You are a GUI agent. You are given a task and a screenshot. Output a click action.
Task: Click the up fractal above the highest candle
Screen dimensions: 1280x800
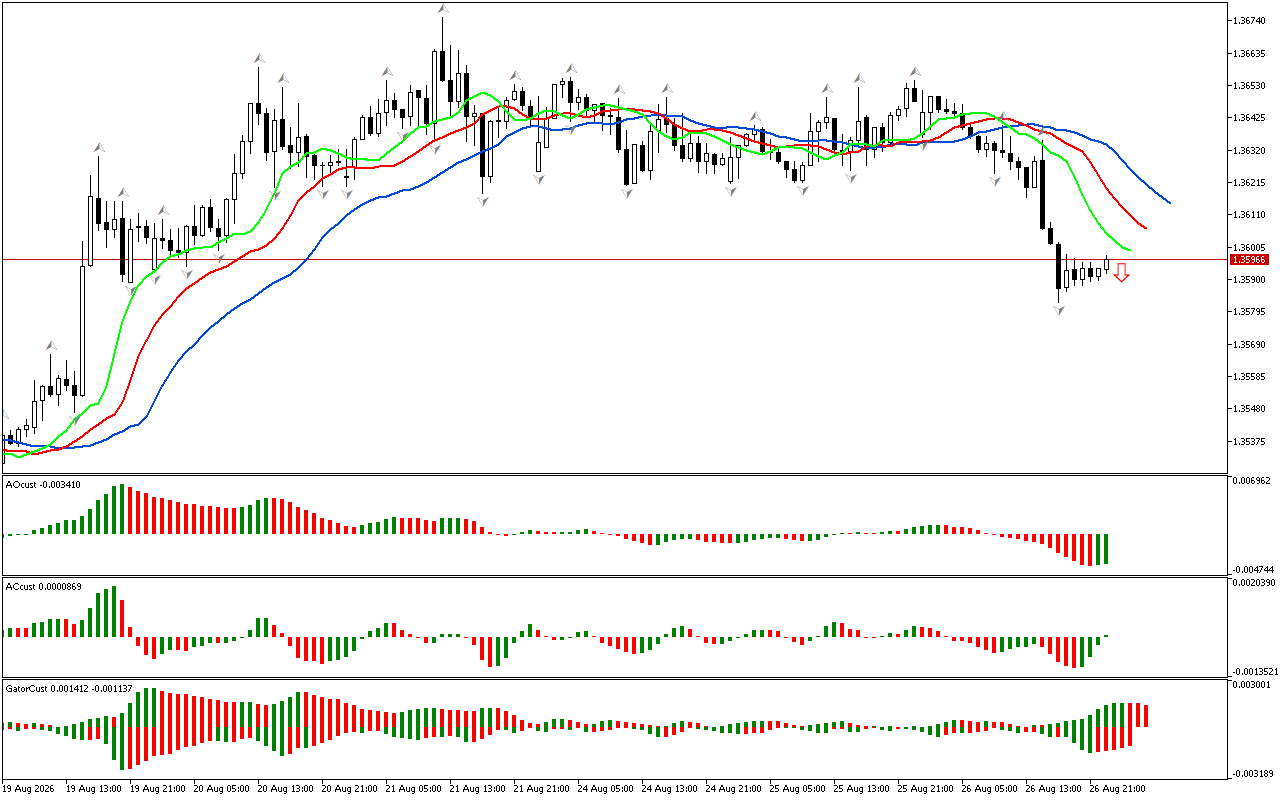[442, 9]
